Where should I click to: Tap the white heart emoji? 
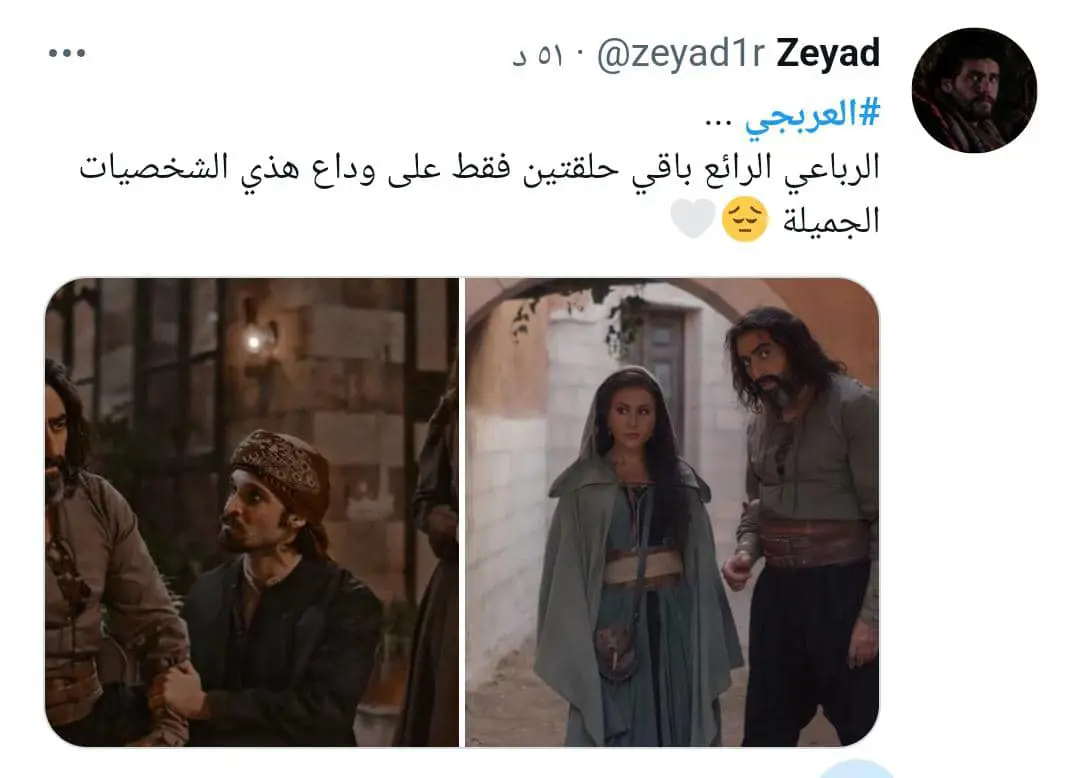(693, 219)
